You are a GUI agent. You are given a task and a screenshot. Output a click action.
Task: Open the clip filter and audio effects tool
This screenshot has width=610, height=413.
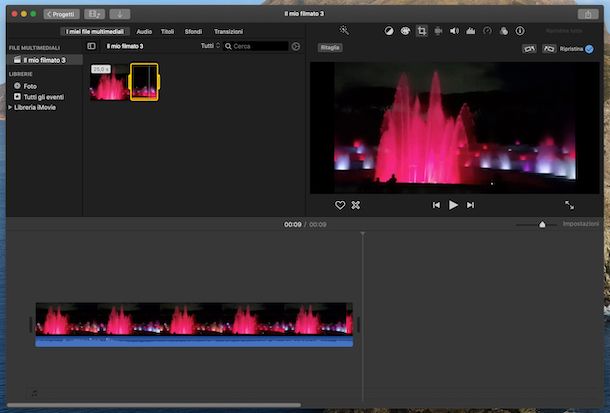coord(504,31)
